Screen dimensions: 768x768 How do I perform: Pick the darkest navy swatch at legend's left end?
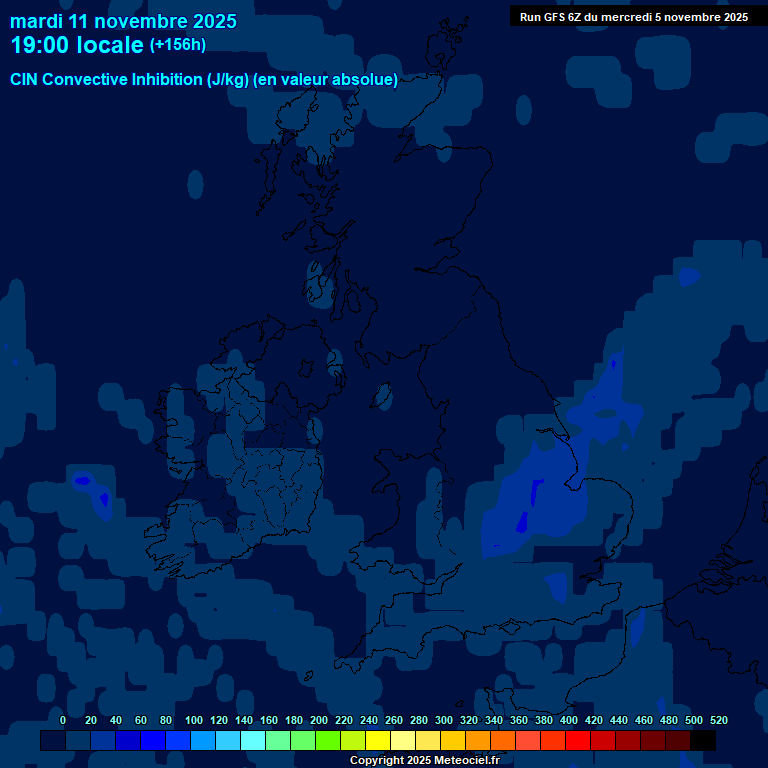coord(53,741)
